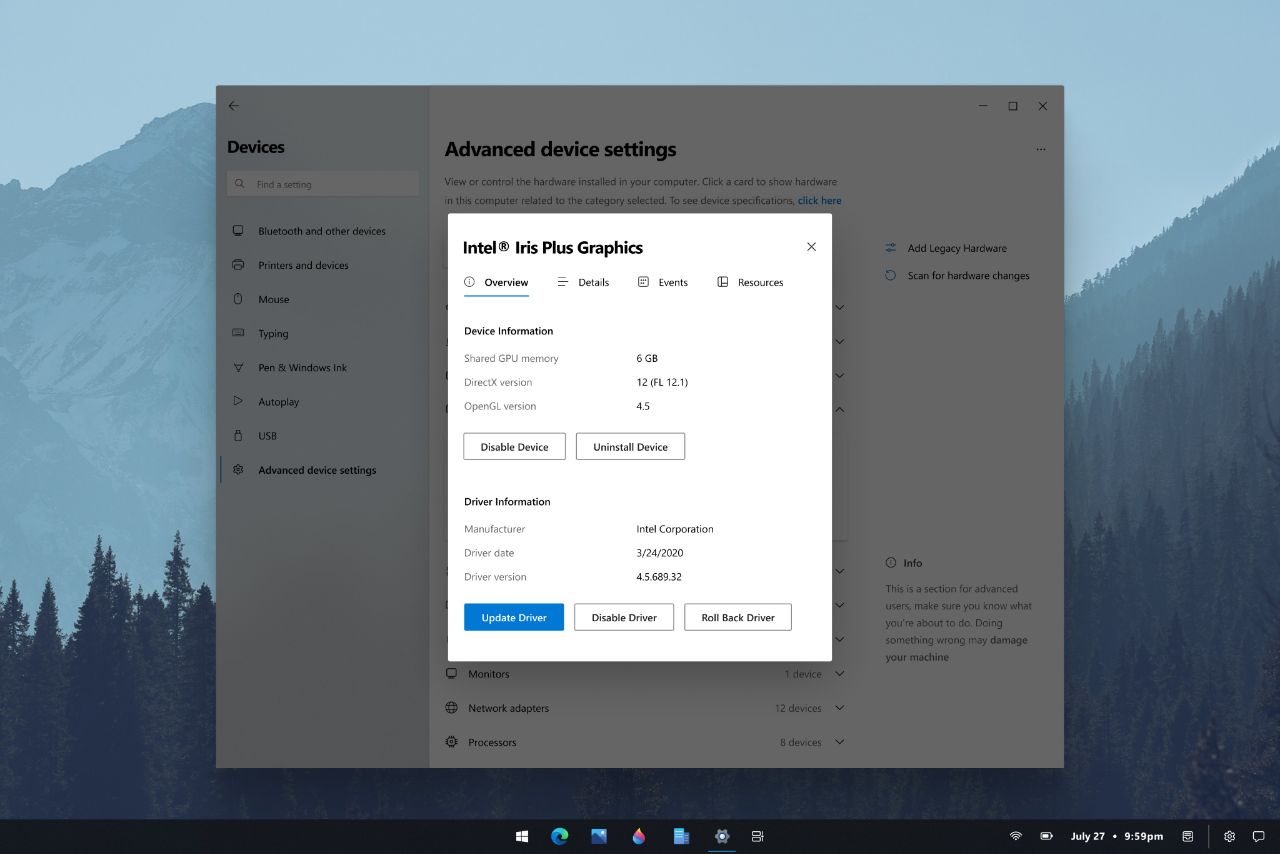
Task: Click the DirectX version 12 (FL 12.1) value
Action: [x=662, y=382]
